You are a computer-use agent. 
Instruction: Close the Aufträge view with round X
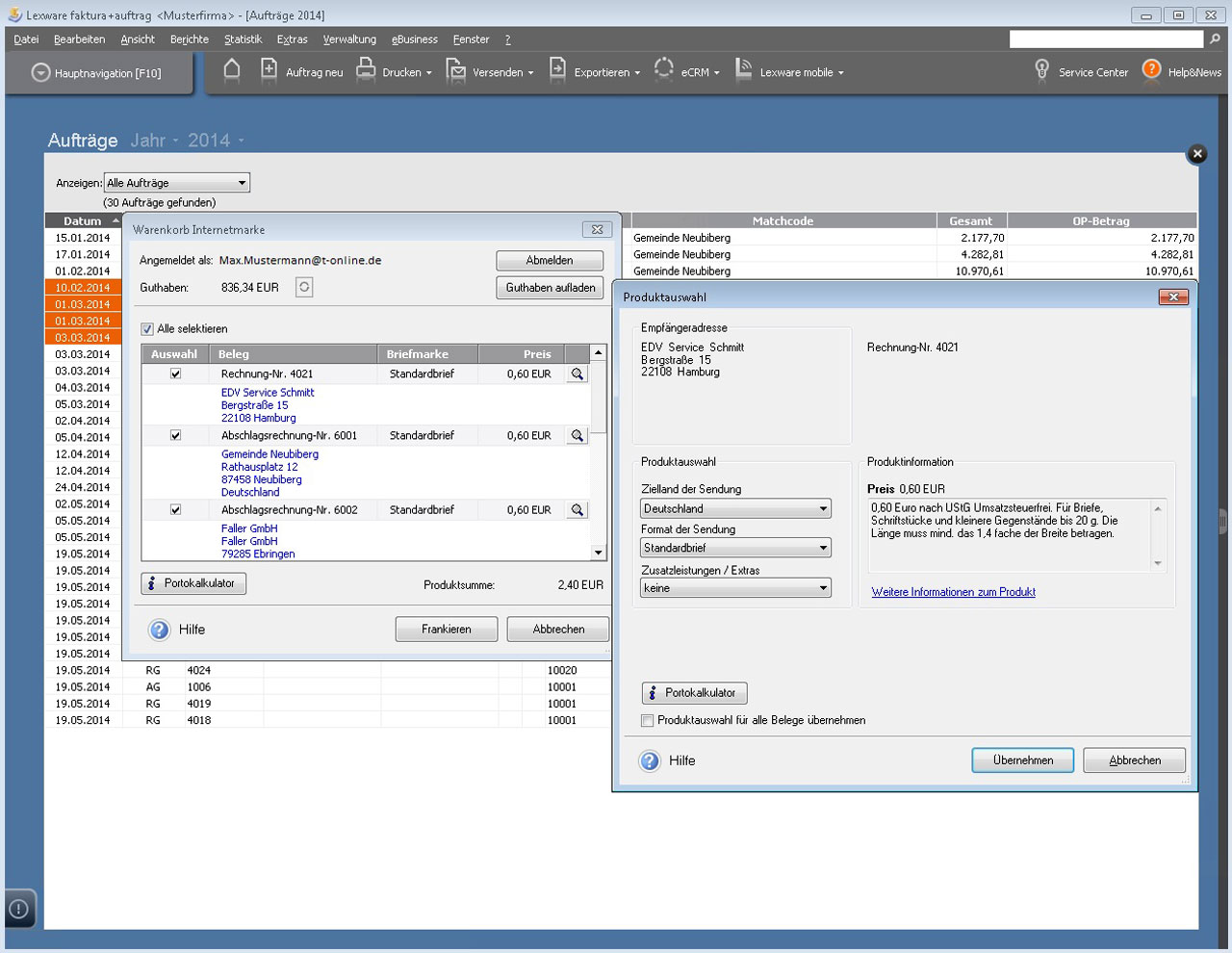pos(1196,153)
